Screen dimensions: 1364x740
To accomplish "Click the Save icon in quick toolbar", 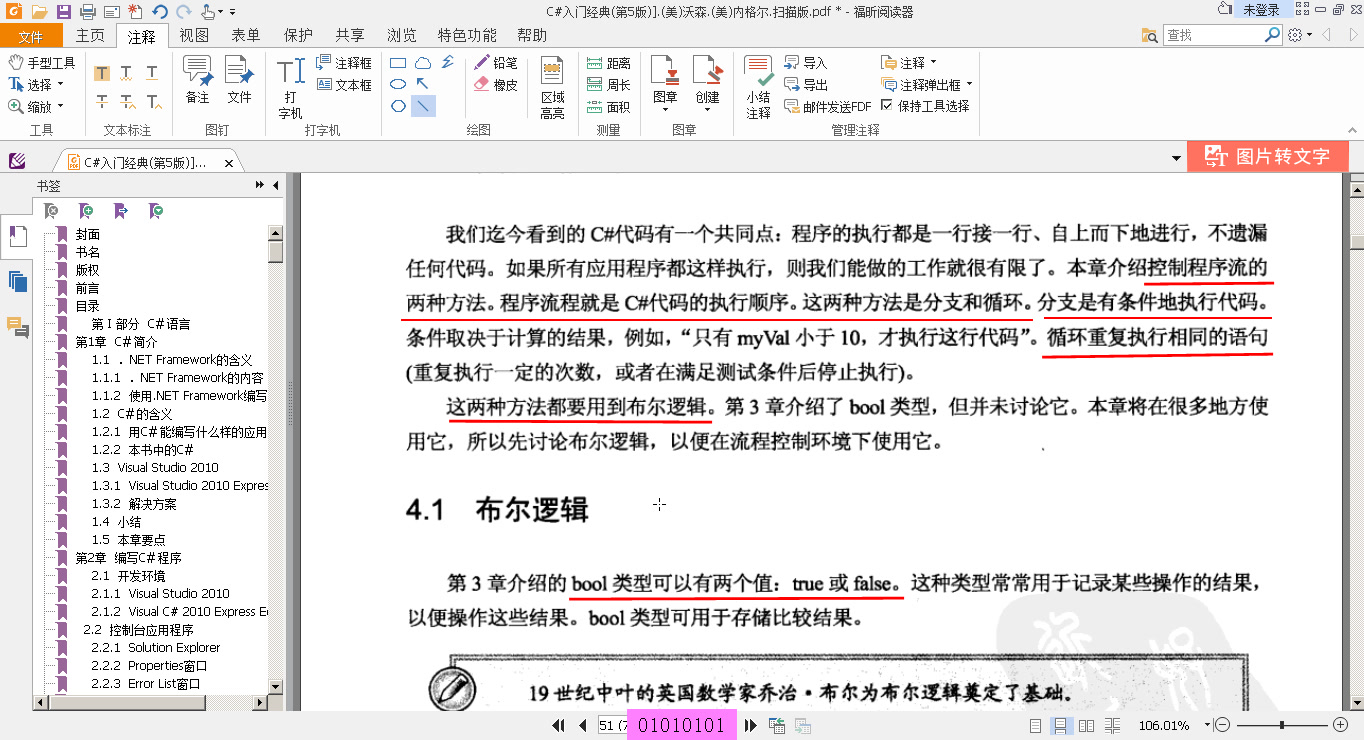I will (x=63, y=12).
